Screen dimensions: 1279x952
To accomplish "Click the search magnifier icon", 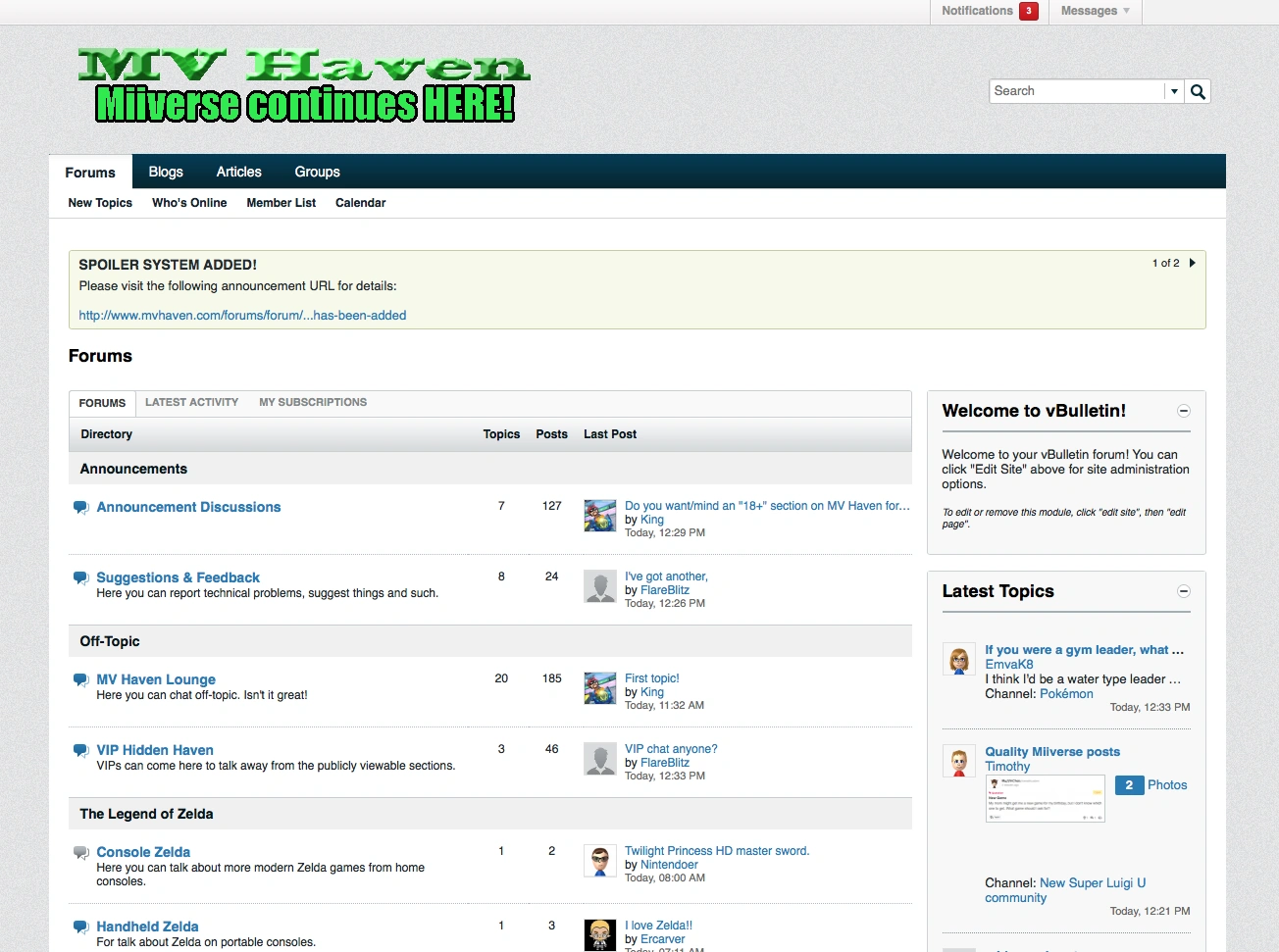I will click(1198, 91).
